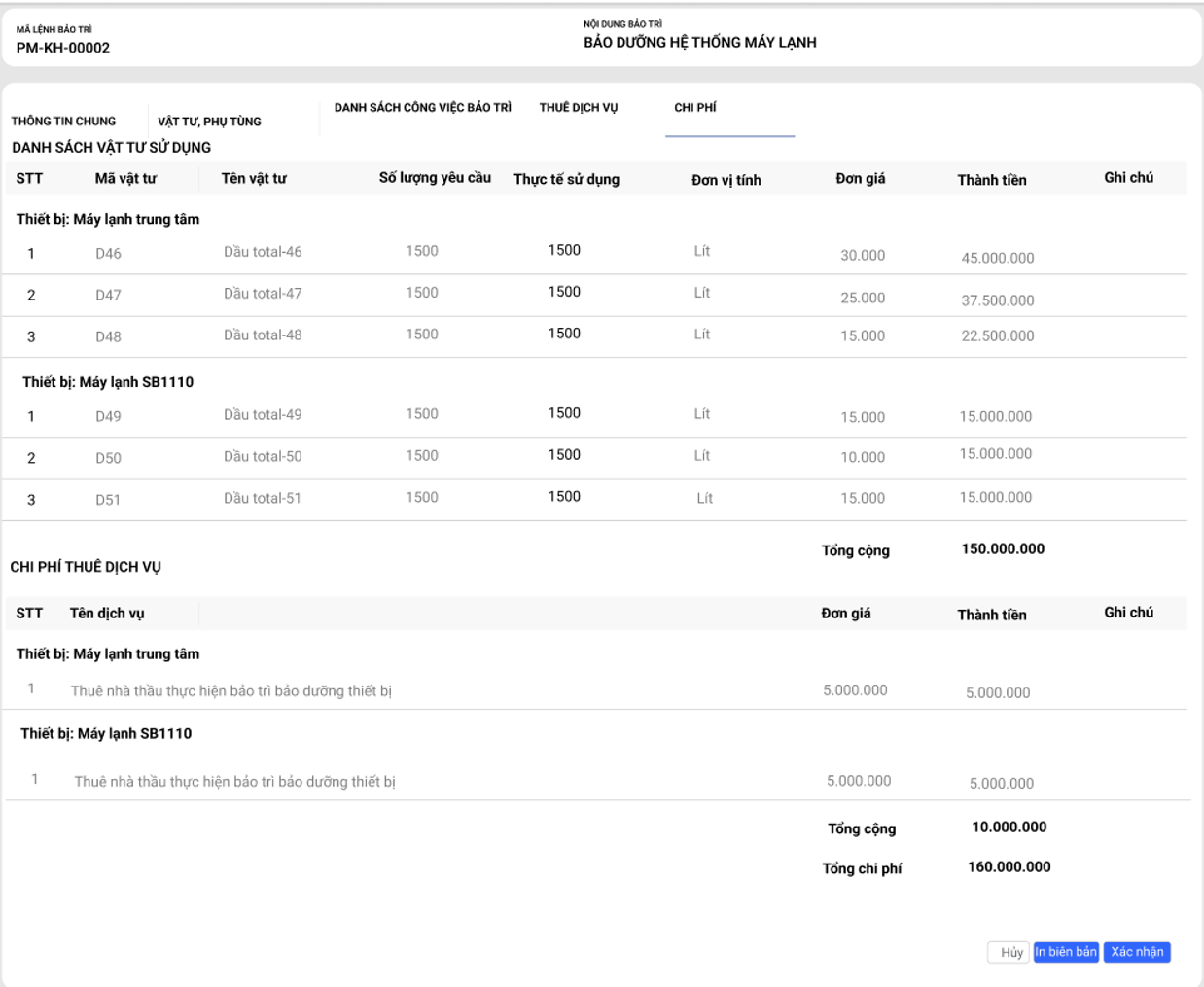This screenshot has height=987, width=1204.
Task: Edit actual usage field for Dầu total-47
Action: pyautogui.click(x=564, y=292)
